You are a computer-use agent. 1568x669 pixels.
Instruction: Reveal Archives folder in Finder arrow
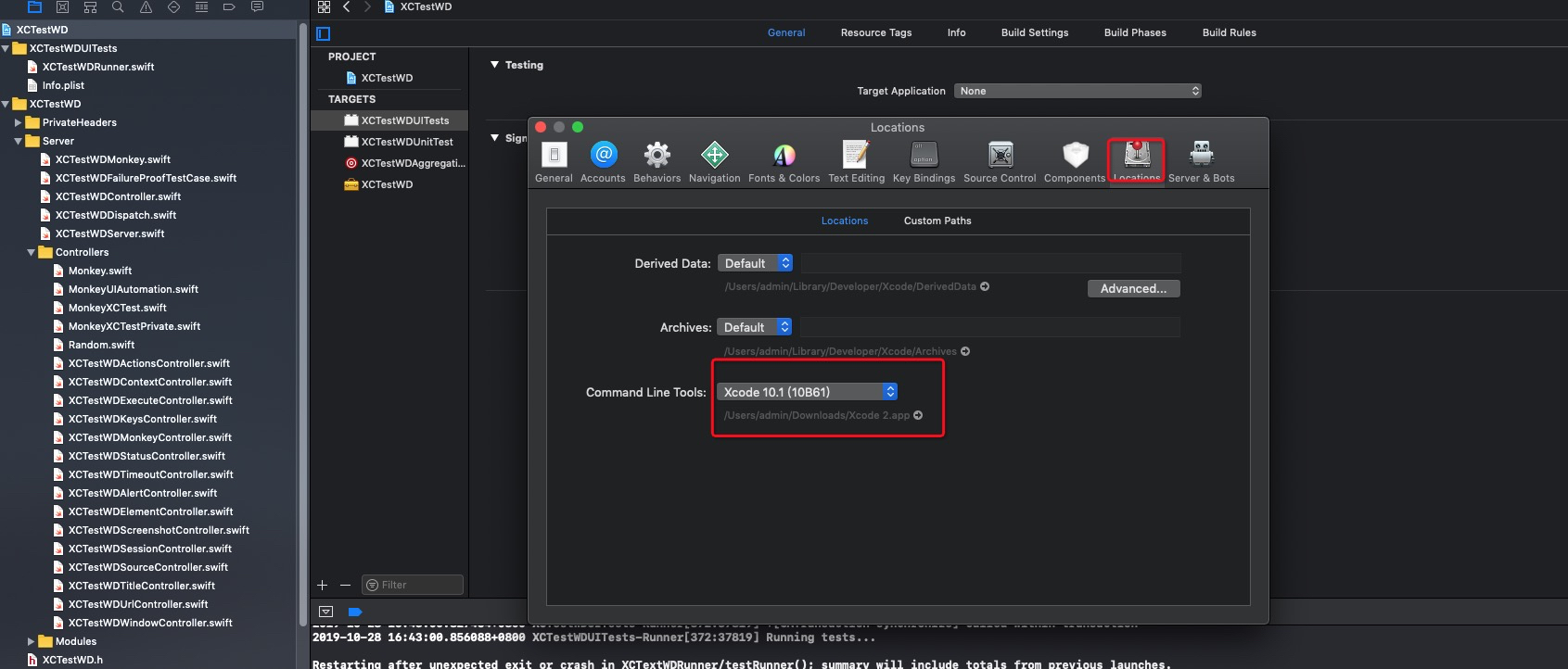point(965,351)
